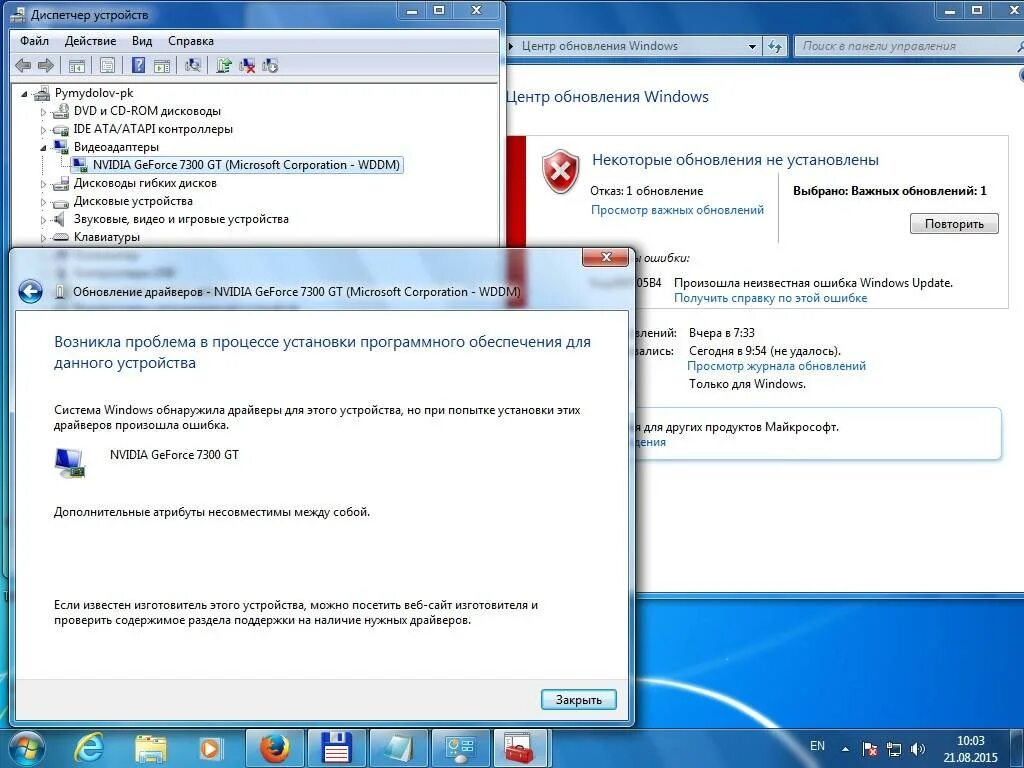Collapse the Видеоадаптеры node

43,148
